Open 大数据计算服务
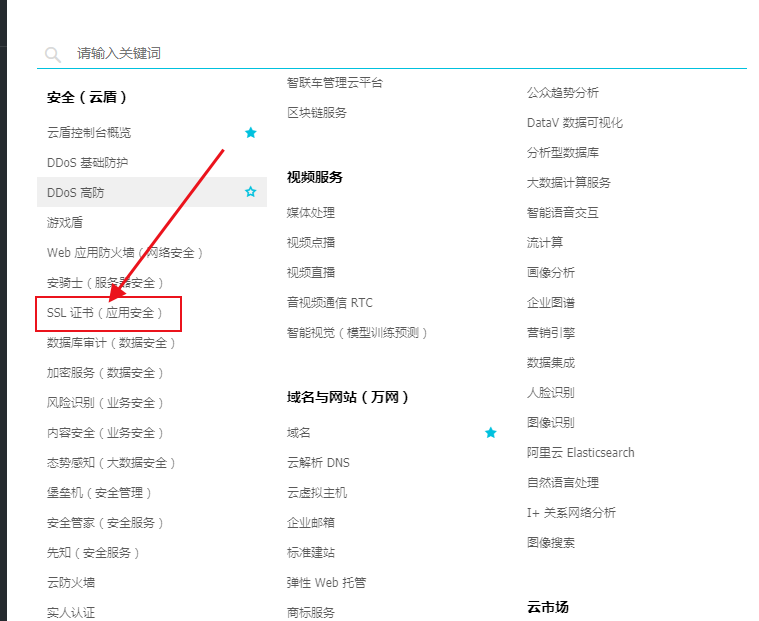 569,183
